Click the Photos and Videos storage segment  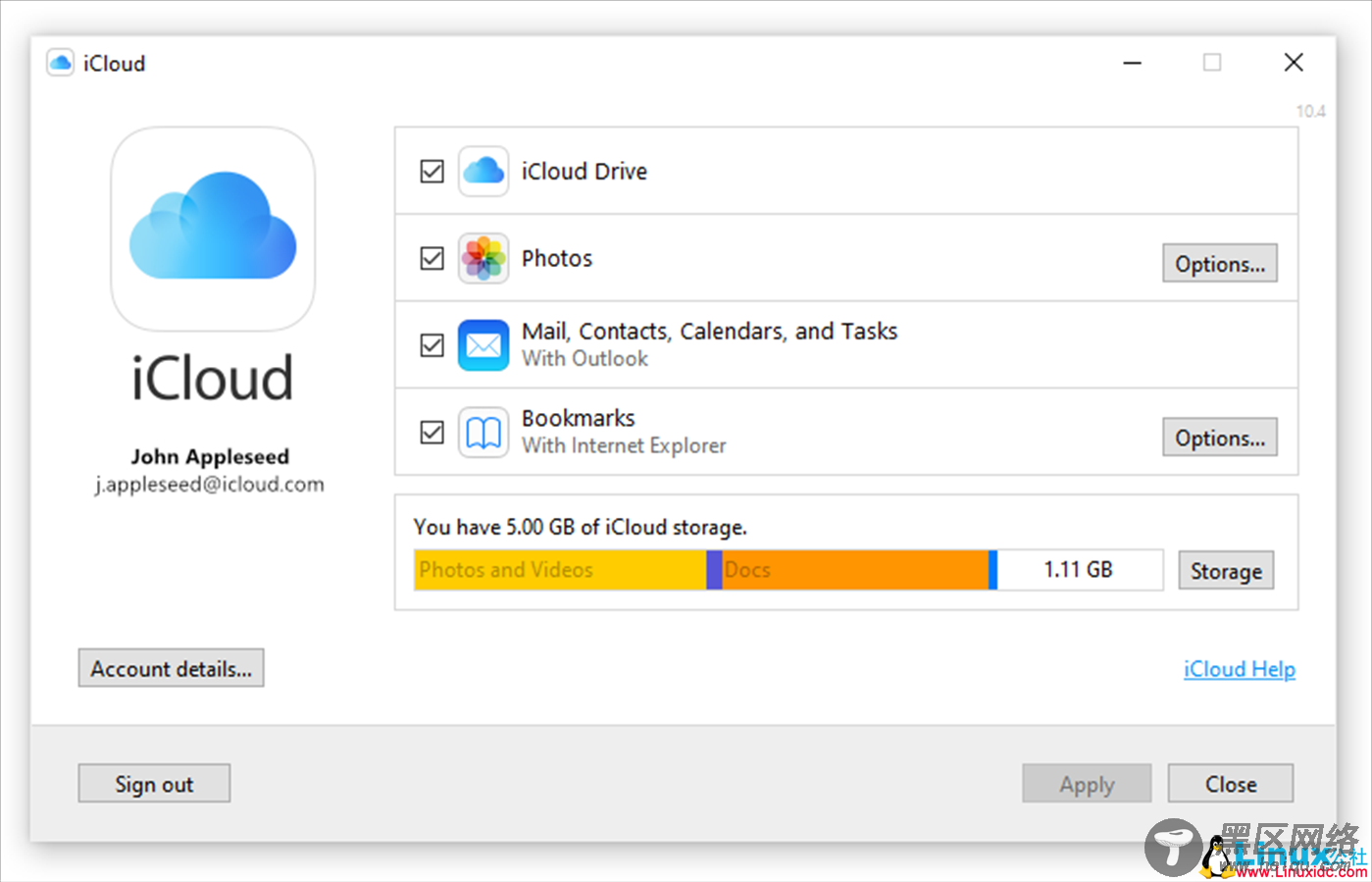[x=560, y=570]
